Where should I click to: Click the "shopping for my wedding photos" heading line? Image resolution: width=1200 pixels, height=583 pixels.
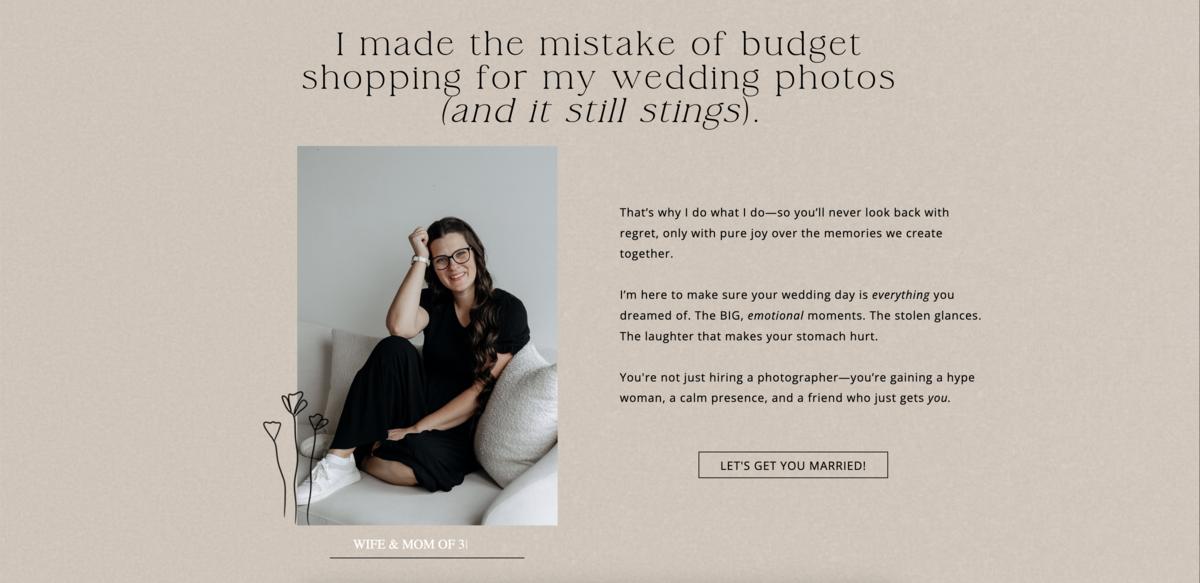click(598, 79)
